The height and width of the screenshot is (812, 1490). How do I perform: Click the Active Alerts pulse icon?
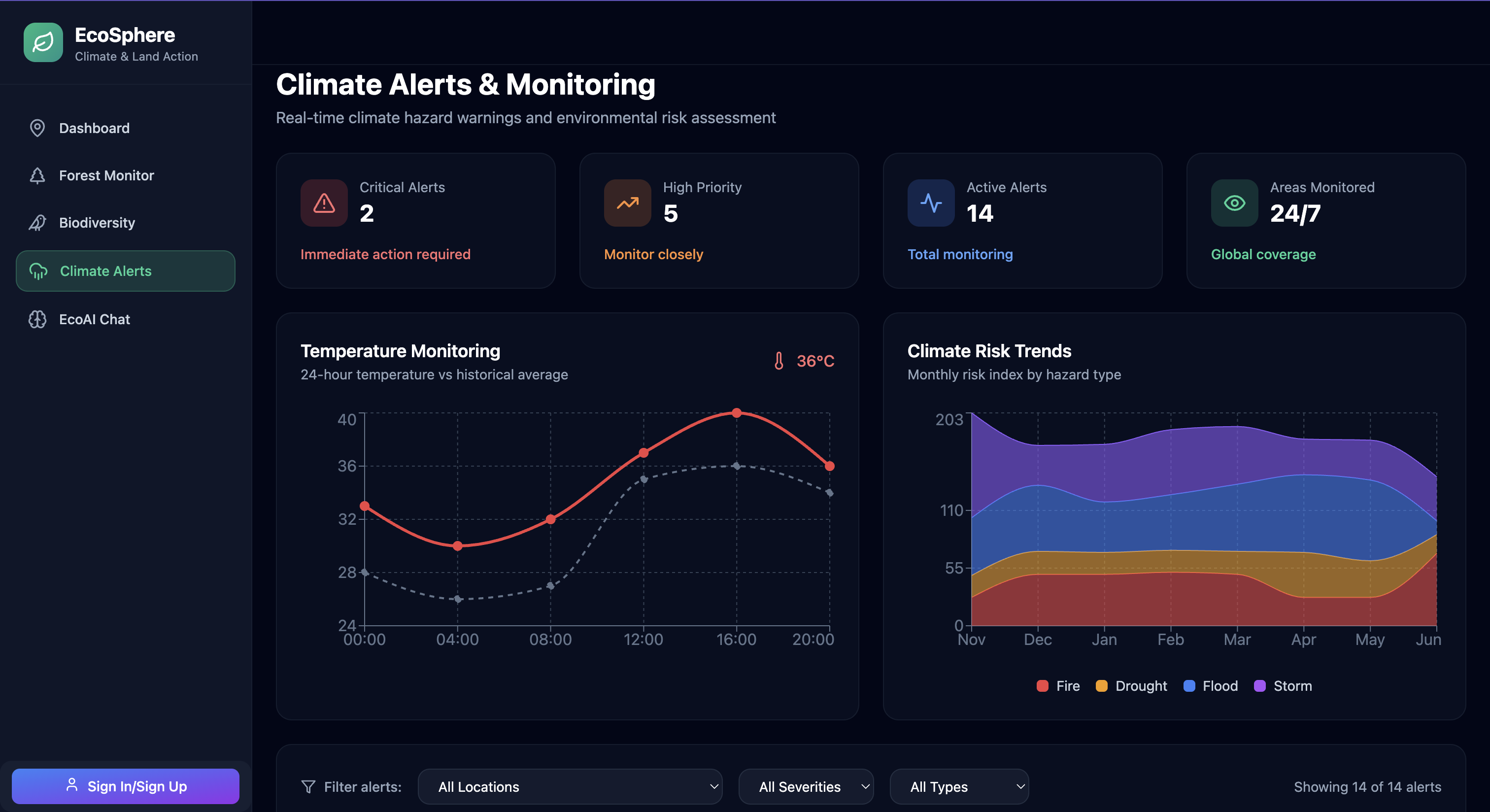[x=931, y=203]
